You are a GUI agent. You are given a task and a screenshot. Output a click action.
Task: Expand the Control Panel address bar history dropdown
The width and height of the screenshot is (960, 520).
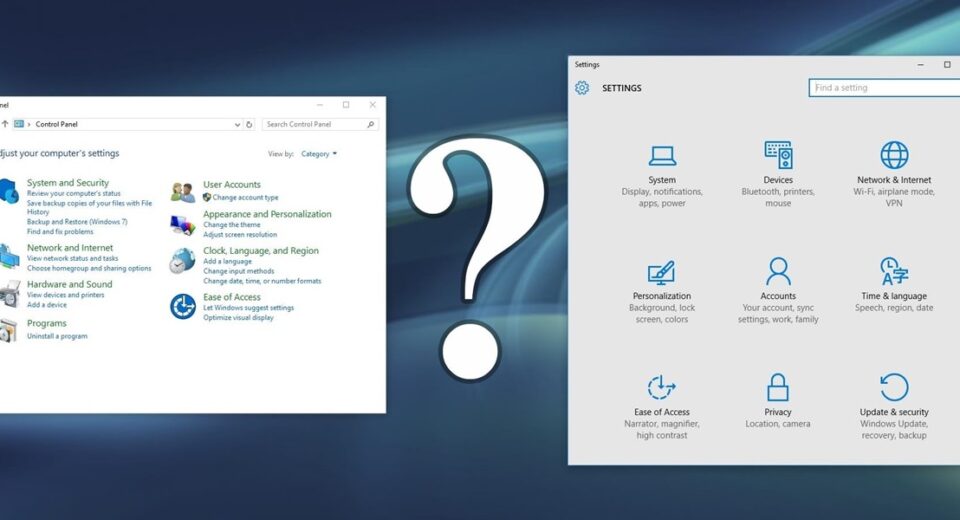[x=238, y=124]
